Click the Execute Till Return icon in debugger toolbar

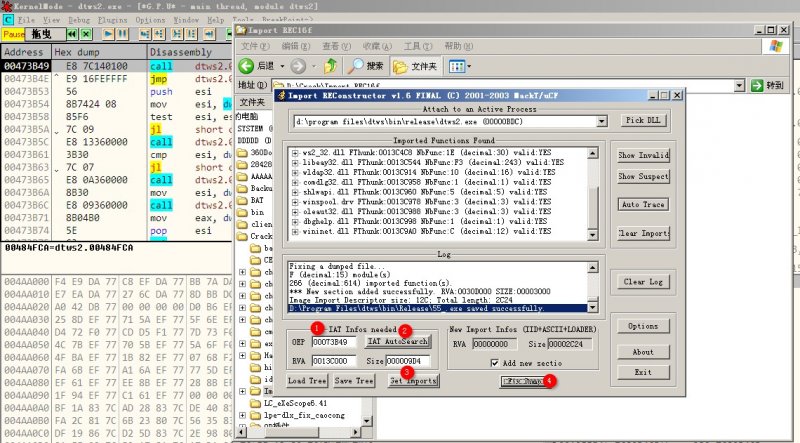tap(209, 34)
